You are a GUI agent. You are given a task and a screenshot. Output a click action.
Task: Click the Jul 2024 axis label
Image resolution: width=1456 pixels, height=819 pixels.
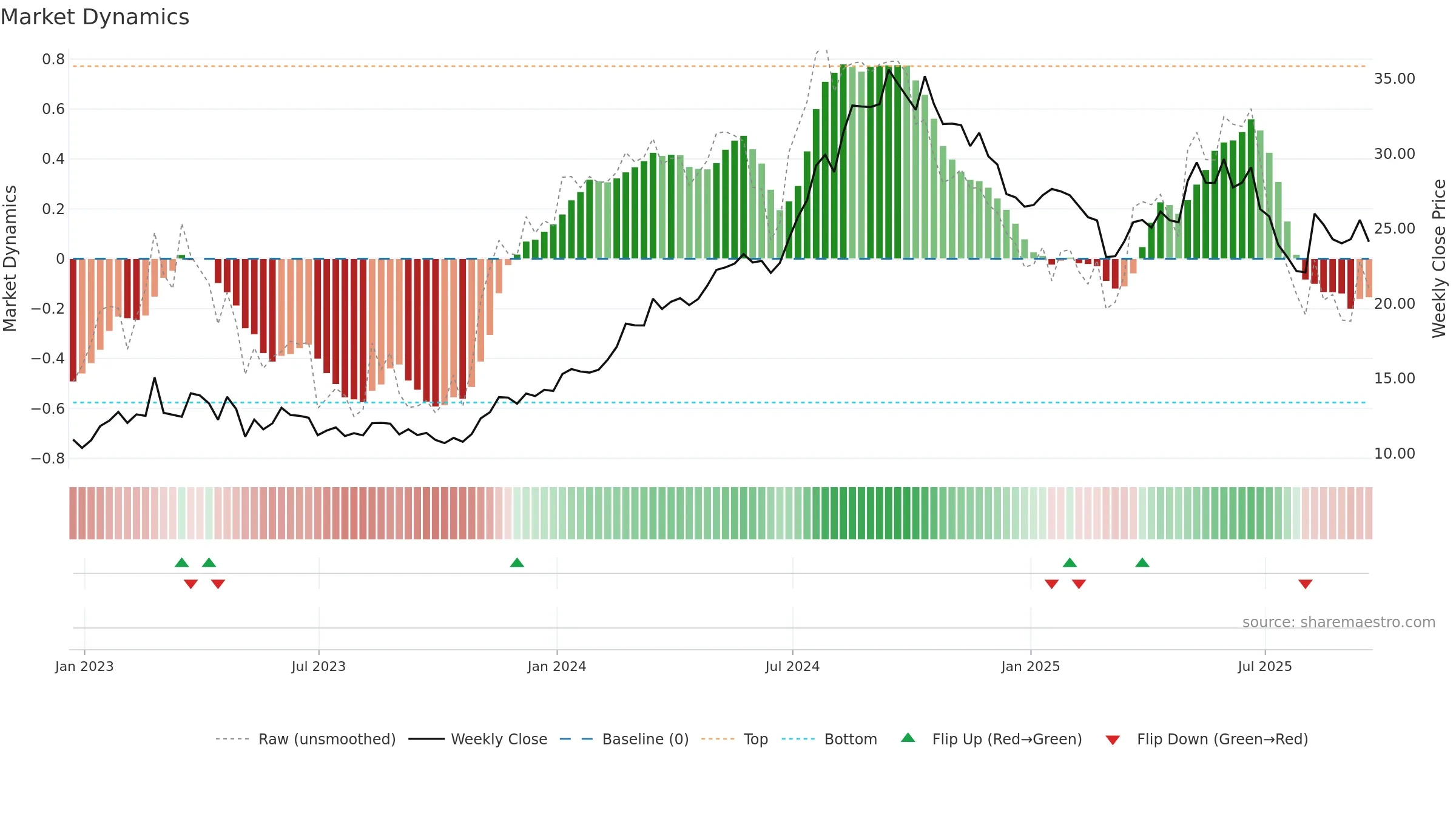pos(792,666)
